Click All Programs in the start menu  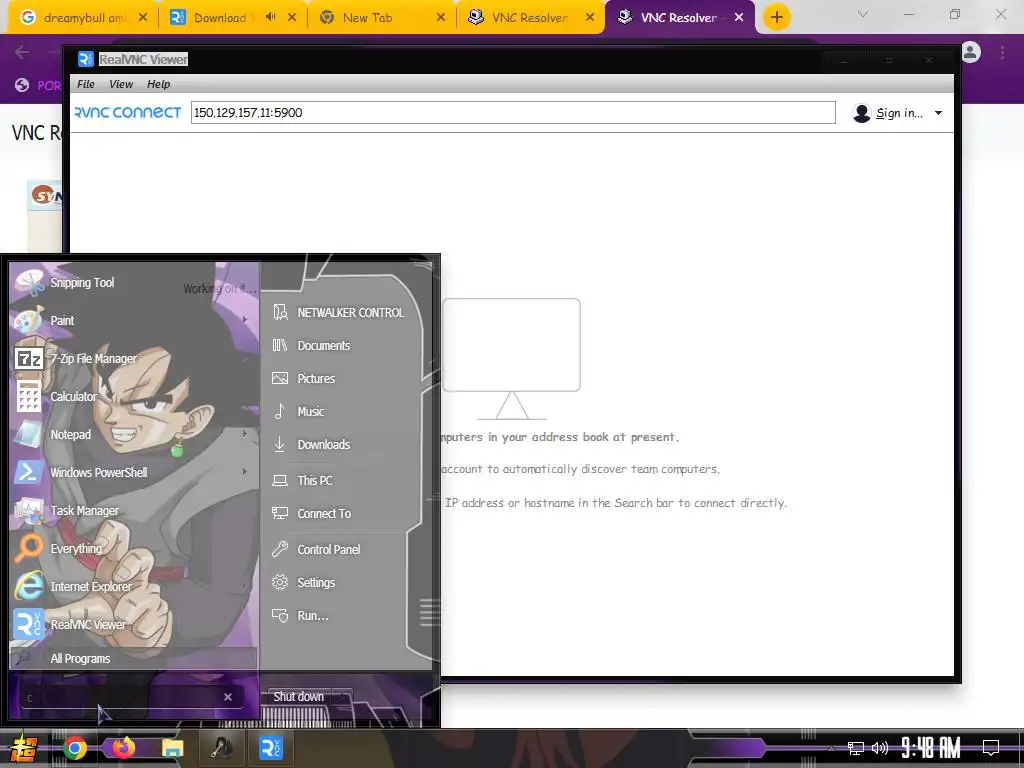click(80, 659)
